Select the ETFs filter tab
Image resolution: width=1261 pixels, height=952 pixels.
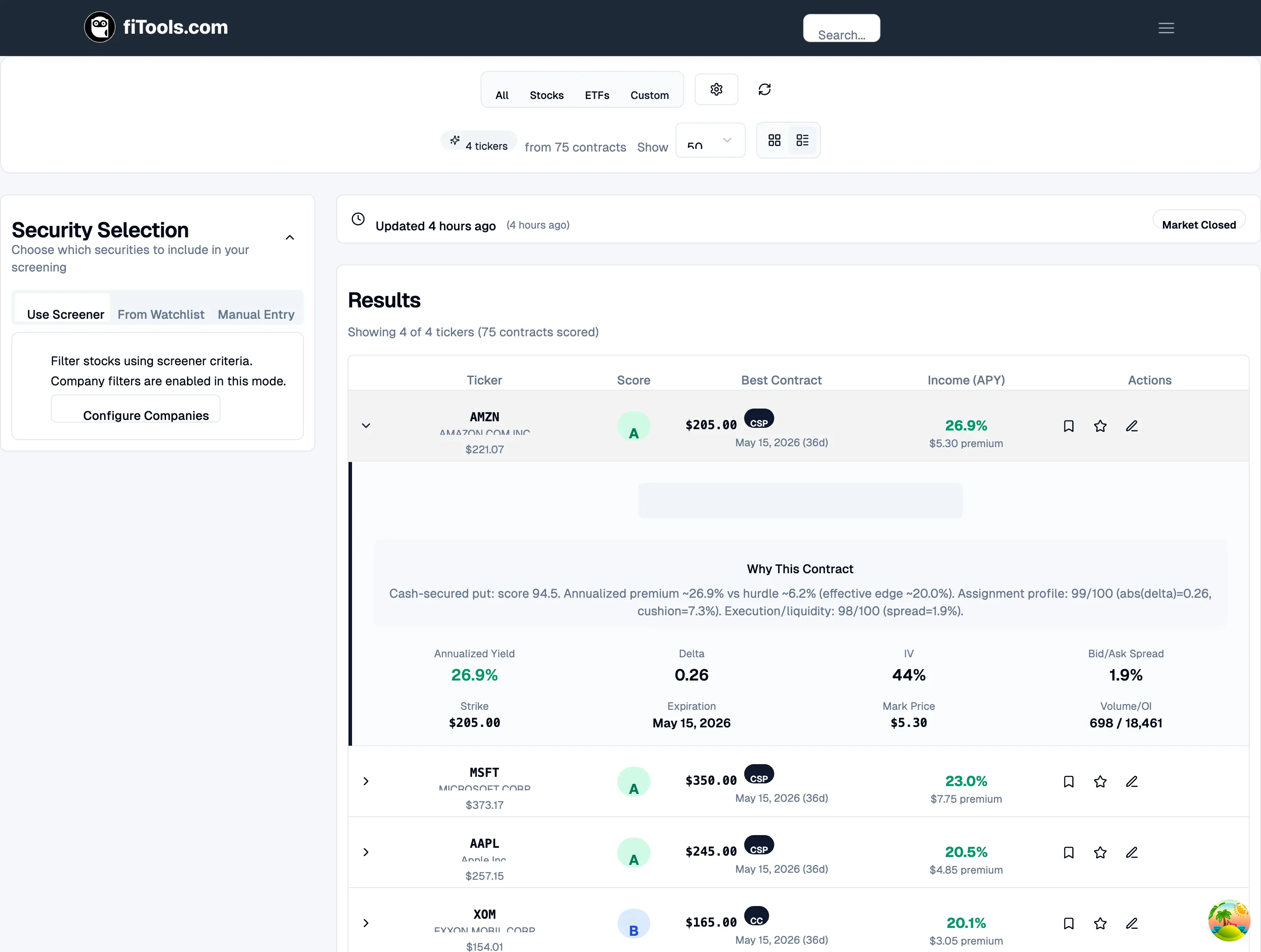(x=597, y=95)
